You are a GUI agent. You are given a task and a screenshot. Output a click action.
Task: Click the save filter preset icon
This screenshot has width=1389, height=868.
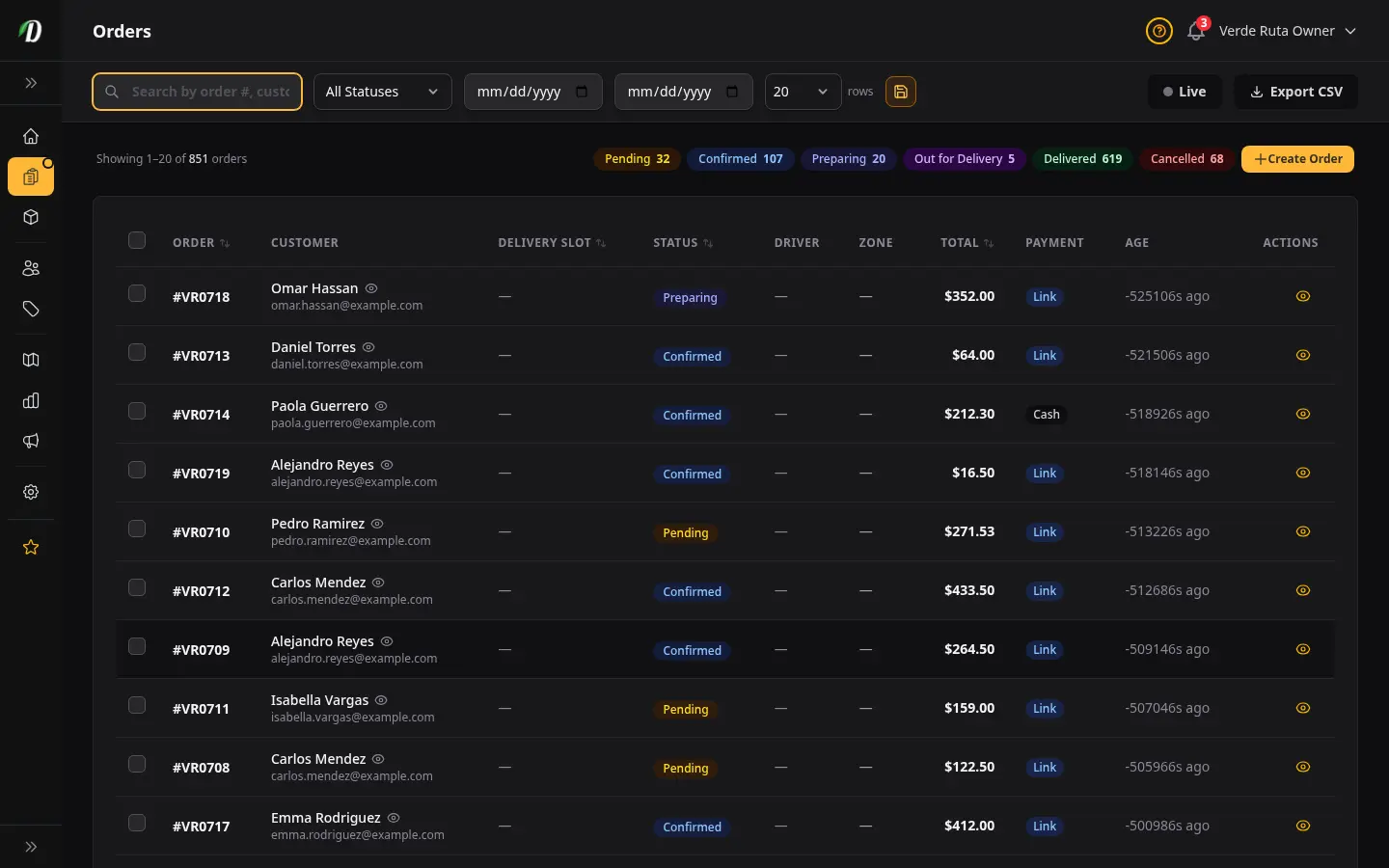click(901, 92)
